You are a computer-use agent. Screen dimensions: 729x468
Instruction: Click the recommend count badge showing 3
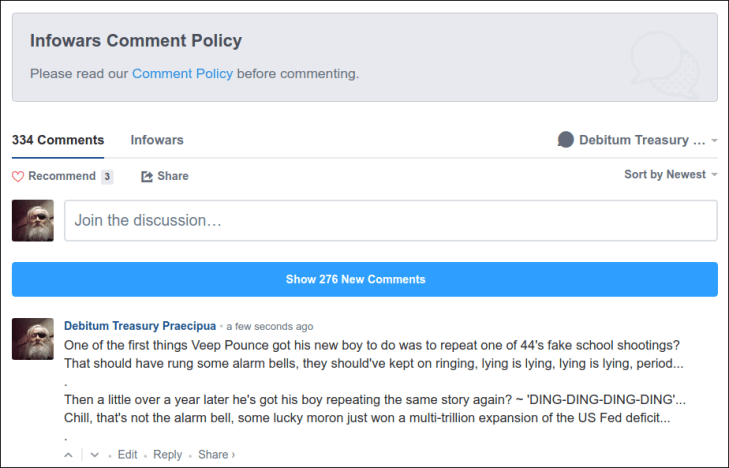[x=107, y=177]
